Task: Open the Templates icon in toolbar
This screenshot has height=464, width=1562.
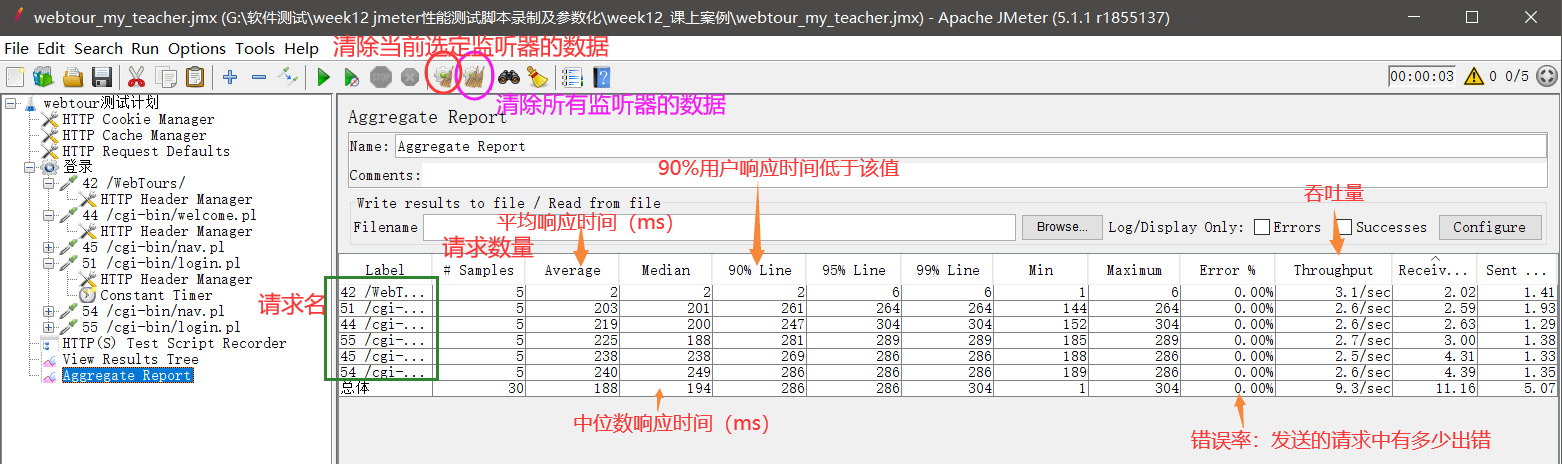Action: 42,77
